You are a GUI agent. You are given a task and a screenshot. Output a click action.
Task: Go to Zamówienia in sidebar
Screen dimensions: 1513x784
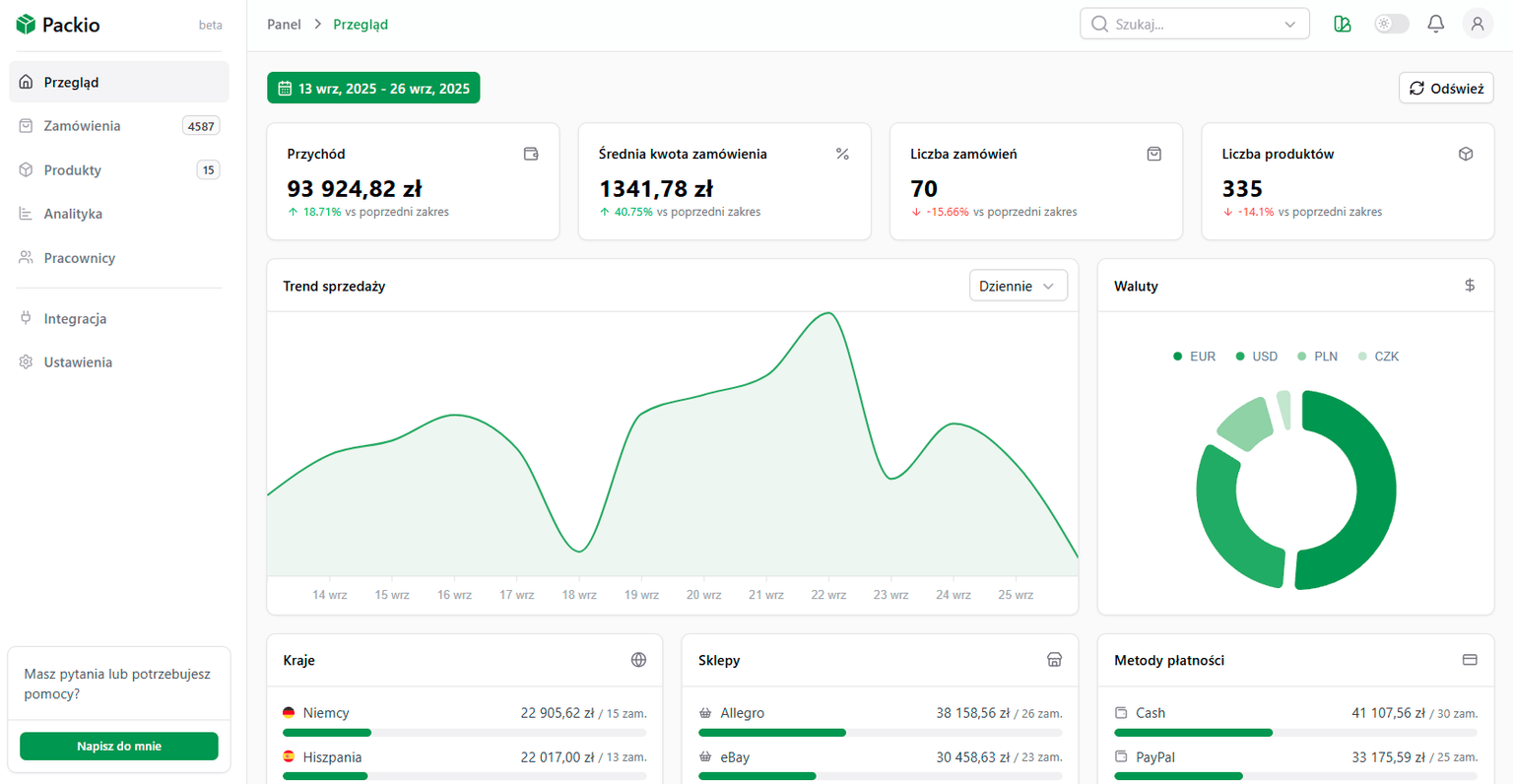[x=82, y=126]
